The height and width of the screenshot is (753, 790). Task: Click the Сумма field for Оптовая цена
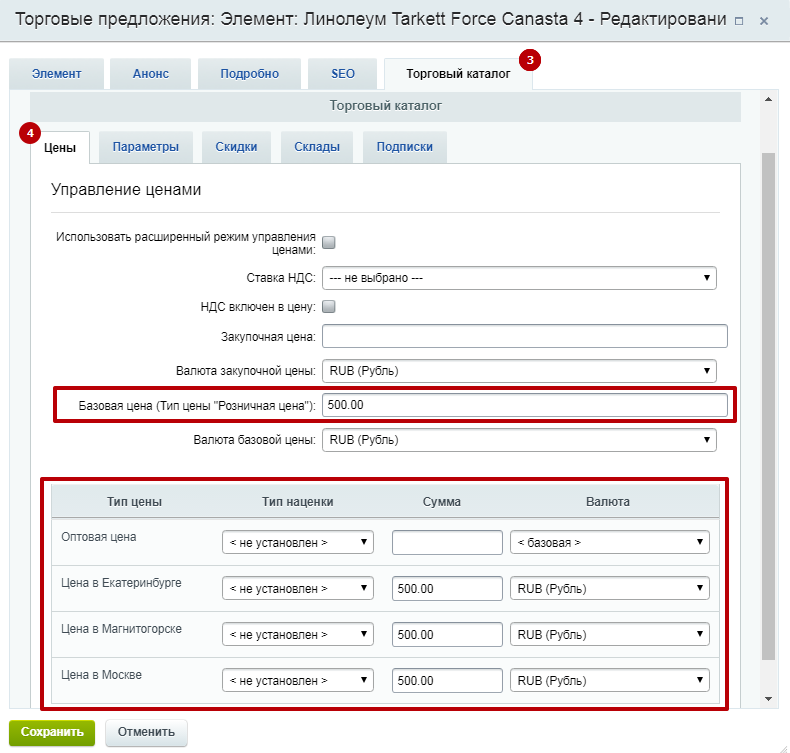point(447,542)
